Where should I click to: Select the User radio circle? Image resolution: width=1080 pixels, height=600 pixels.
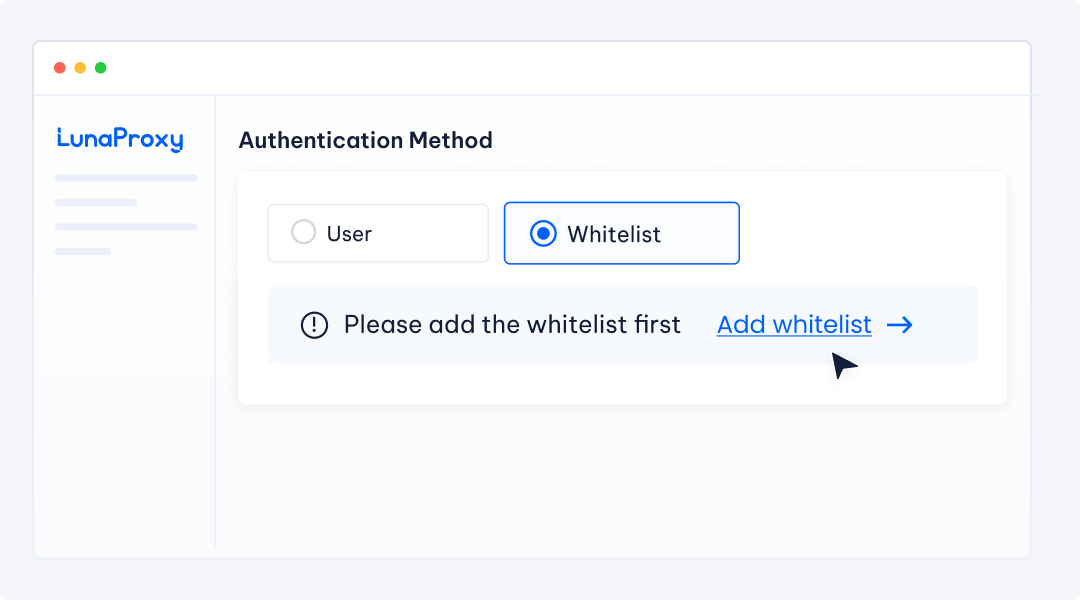tap(303, 233)
